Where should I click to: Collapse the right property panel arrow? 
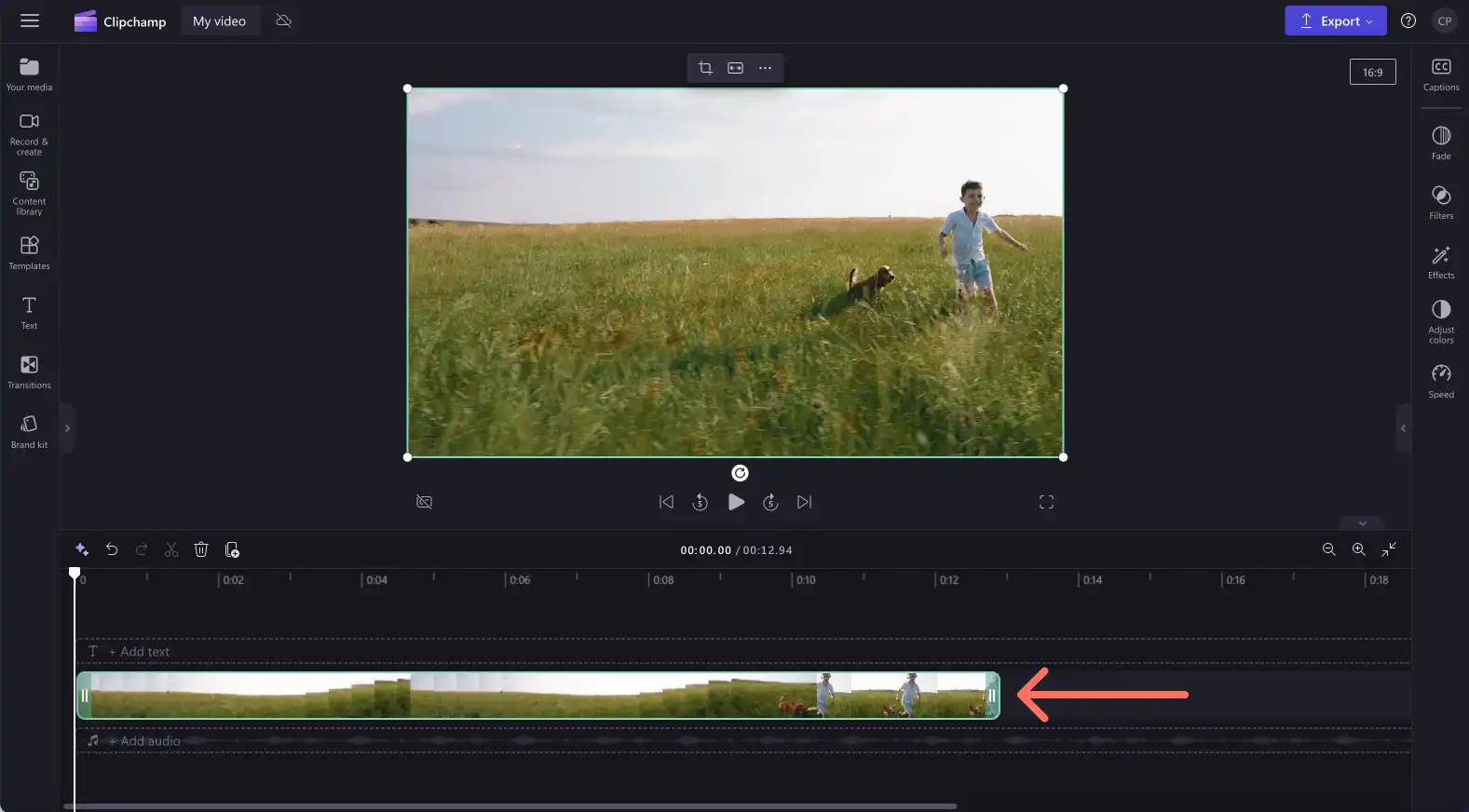1403,428
